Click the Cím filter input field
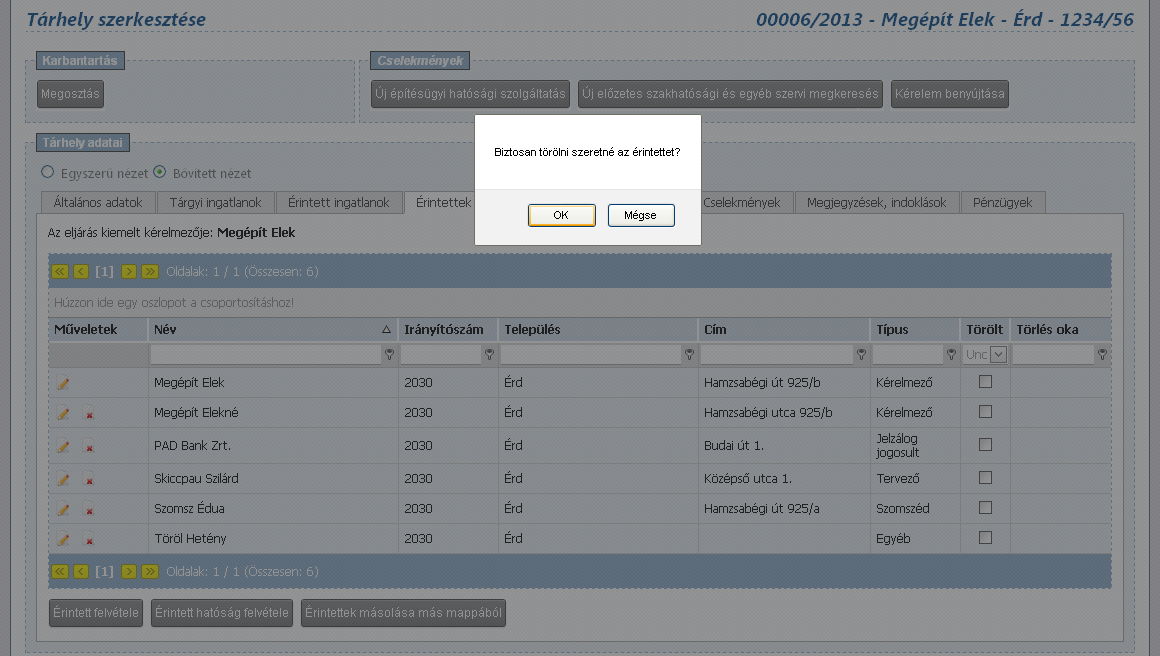Viewport: 1160px width, 656px height. pyautogui.click(x=777, y=355)
